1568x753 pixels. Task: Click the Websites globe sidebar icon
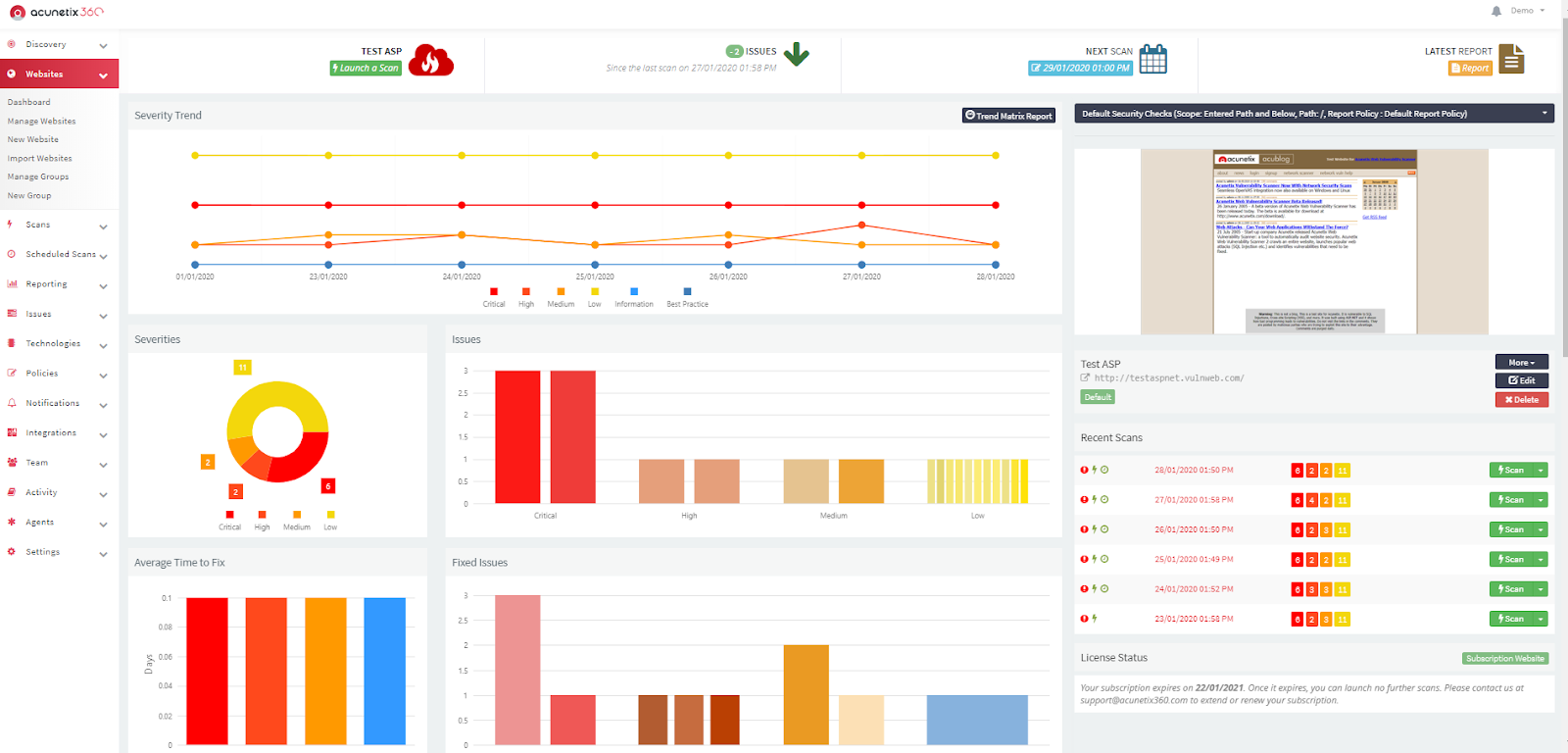12,74
